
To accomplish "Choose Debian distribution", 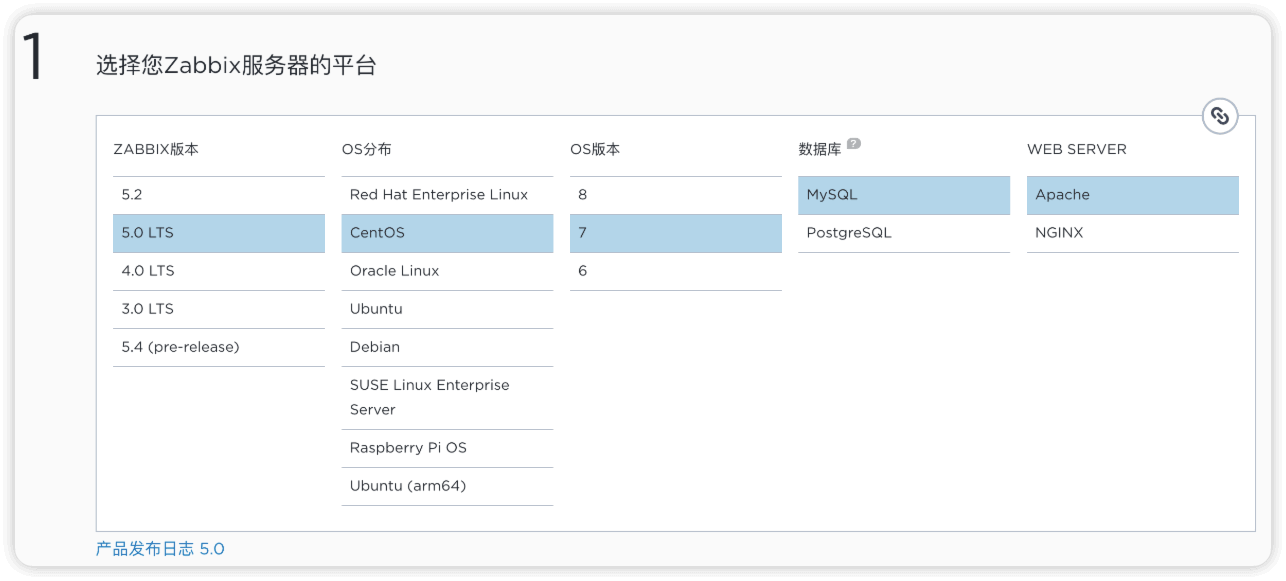I will pyautogui.click(x=447, y=347).
